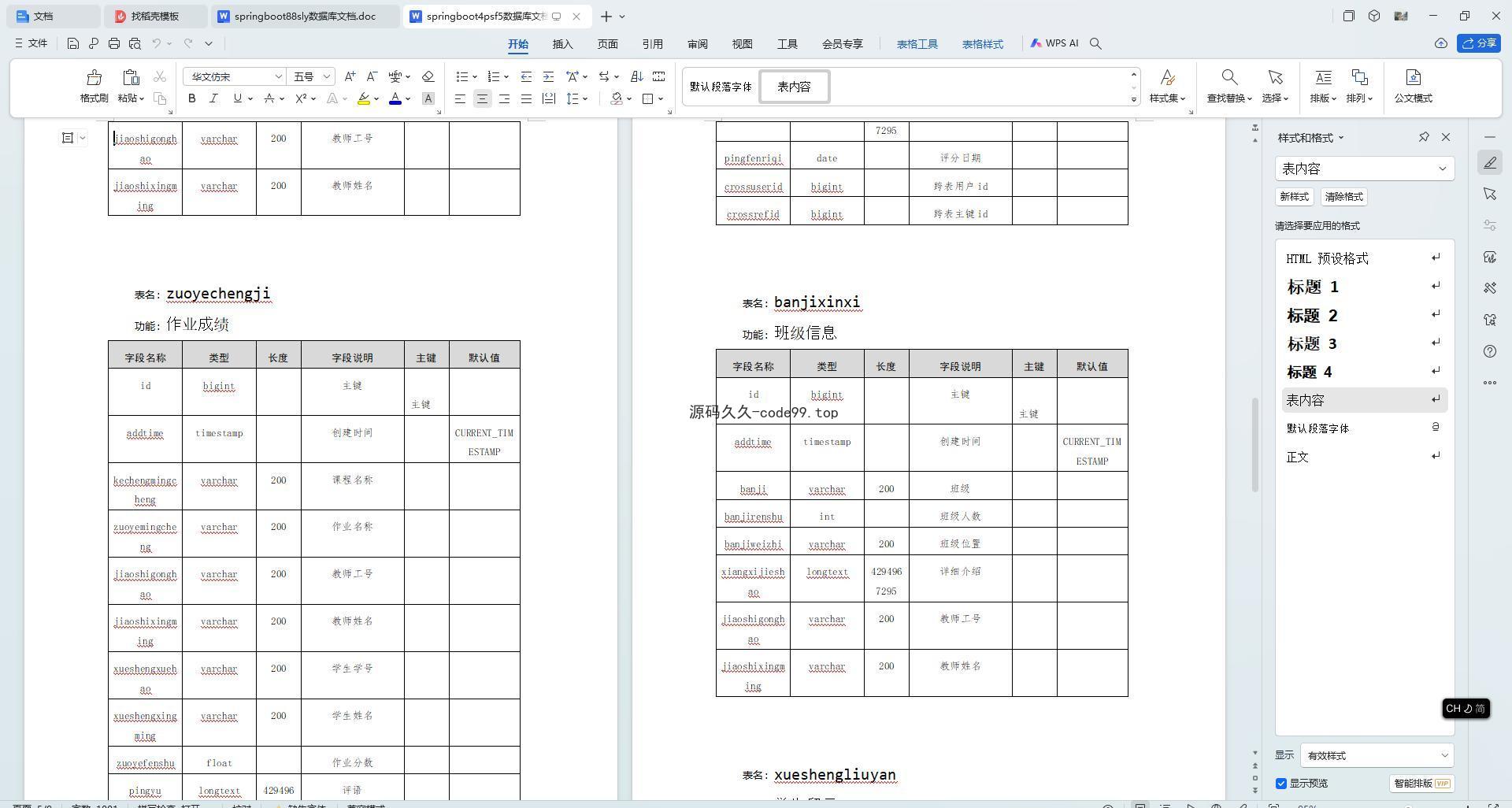Click the Paste (粘贴) icon
Image resolution: width=1512 pixels, height=808 pixels.
pyautogui.click(x=131, y=78)
